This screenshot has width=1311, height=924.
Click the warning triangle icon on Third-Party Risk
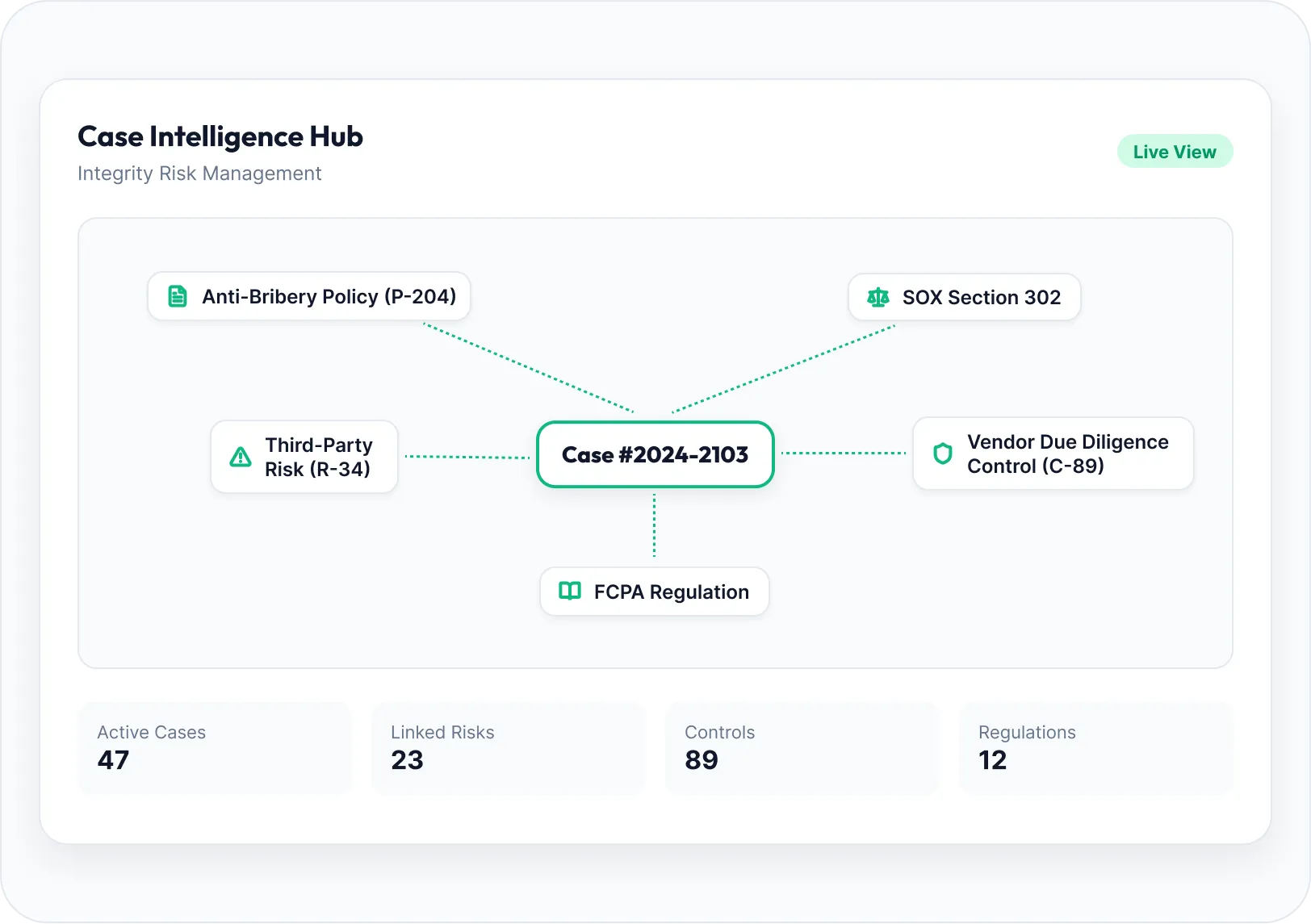click(241, 457)
